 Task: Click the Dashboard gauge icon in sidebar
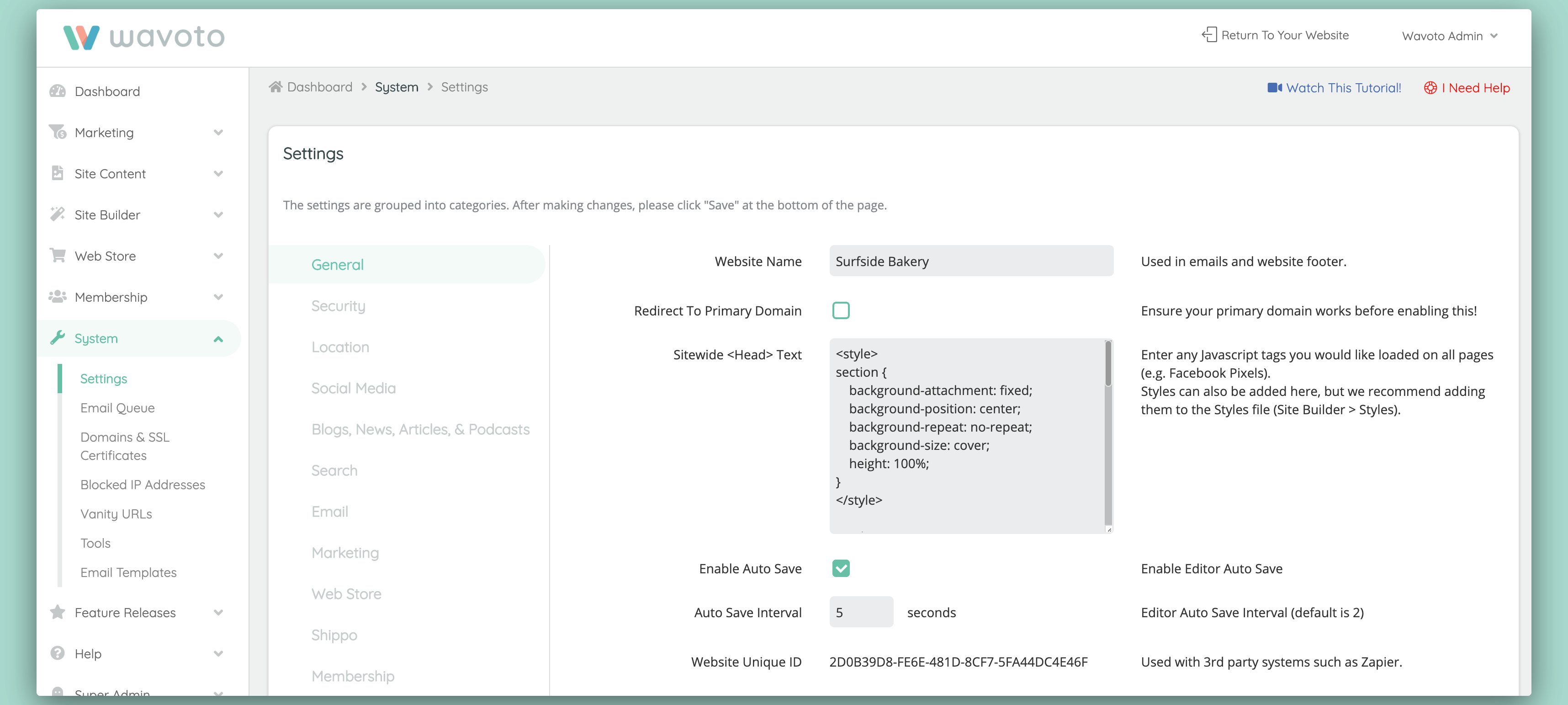pyautogui.click(x=58, y=91)
